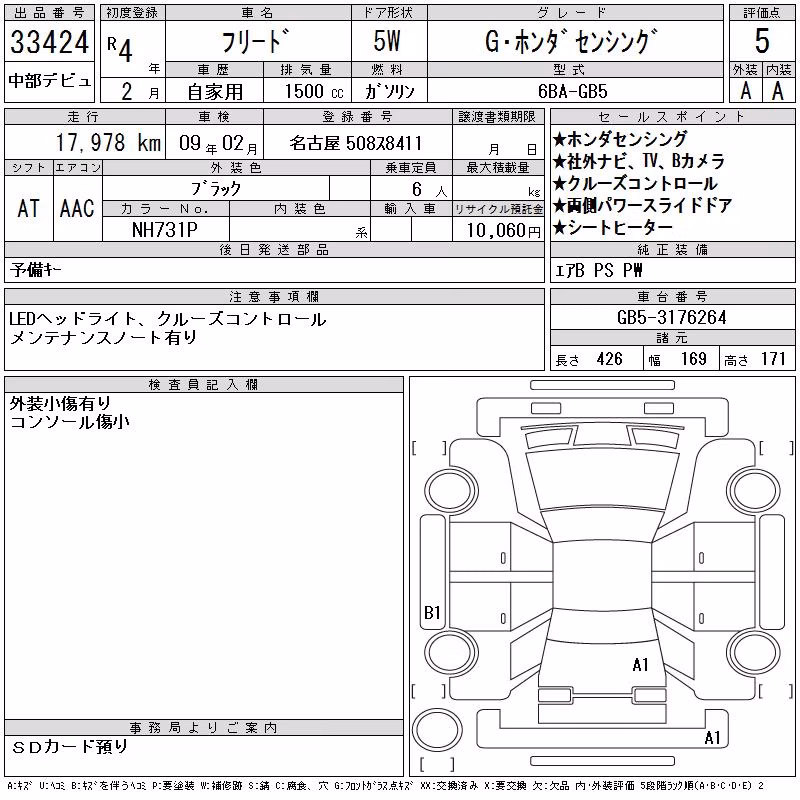800x800 pixels.
Task: Click the grade G・ホンダセンシング
Action: (571, 41)
